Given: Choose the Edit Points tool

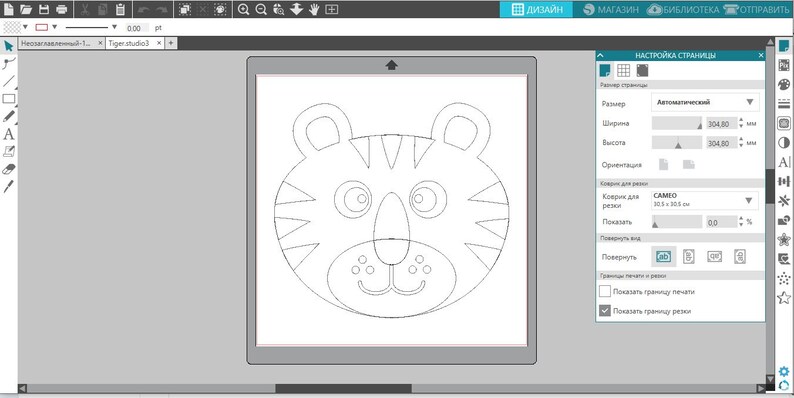Looking at the screenshot, I should [x=9, y=64].
